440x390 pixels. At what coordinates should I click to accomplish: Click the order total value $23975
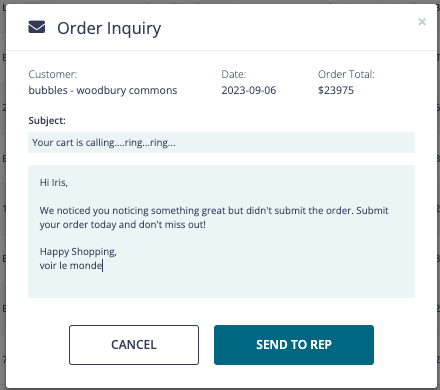[x=336, y=90]
